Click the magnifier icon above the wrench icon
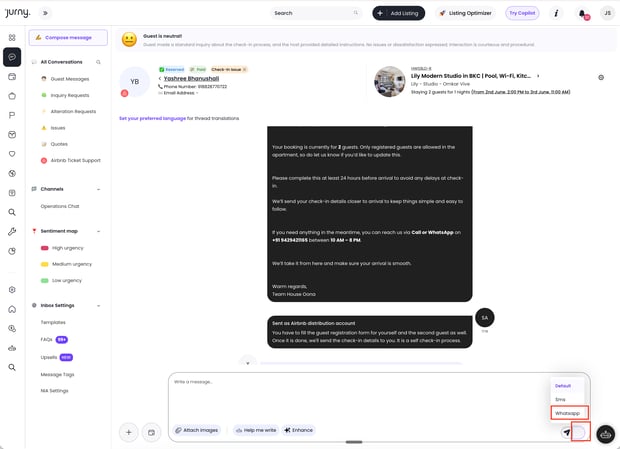This screenshot has height=449, width=620. (x=12, y=212)
